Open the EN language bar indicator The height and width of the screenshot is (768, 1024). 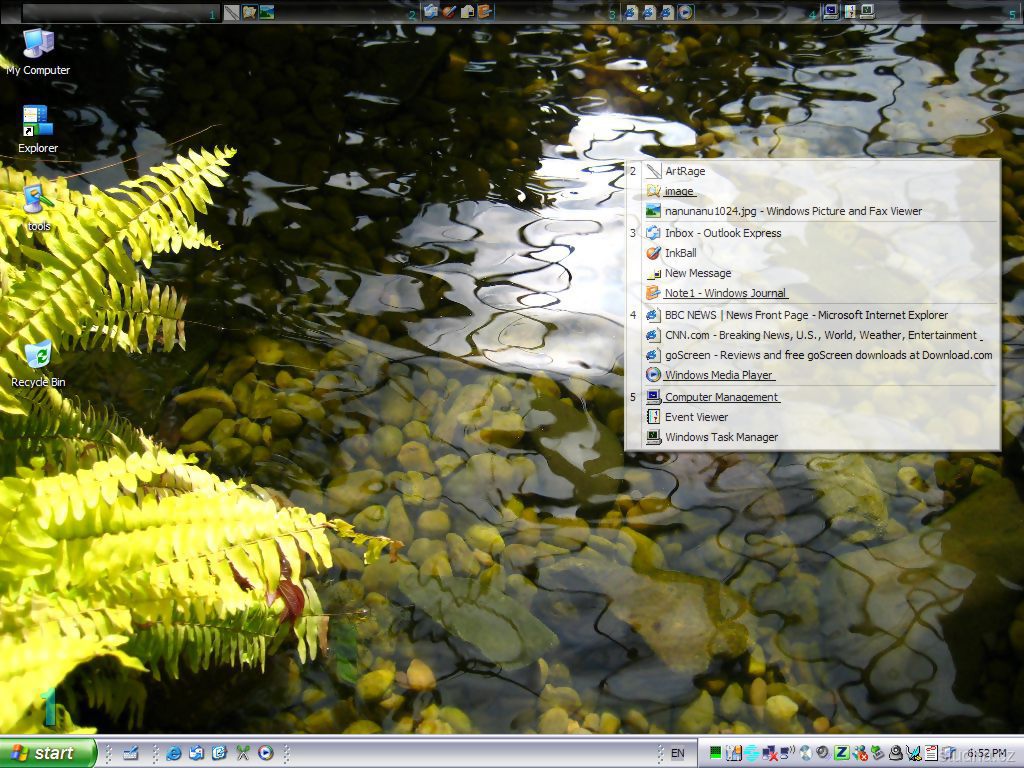pyautogui.click(x=677, y=753)
